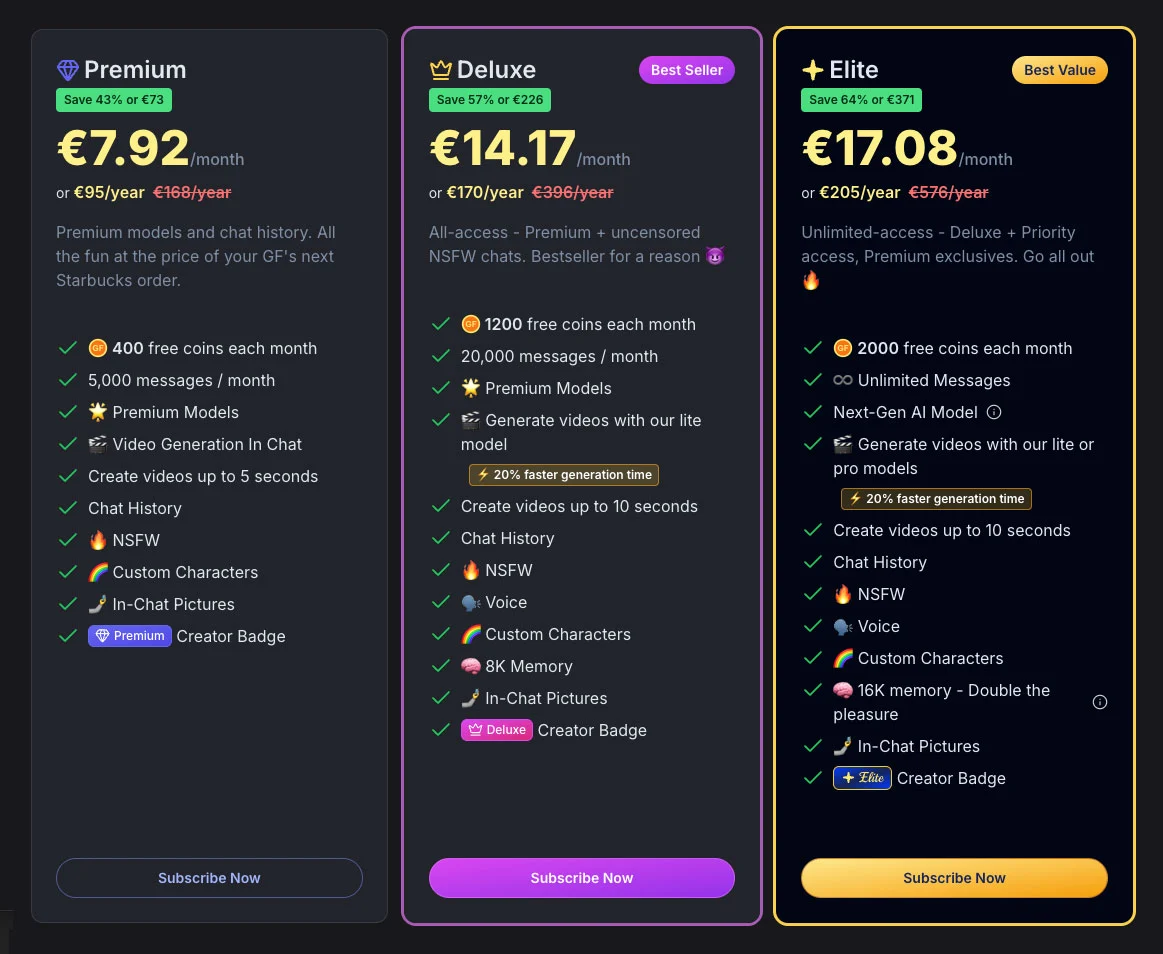This screenshot has height=954, width=1163.
Task: Click the Deluxe crown icon
Action: point(441,70)
